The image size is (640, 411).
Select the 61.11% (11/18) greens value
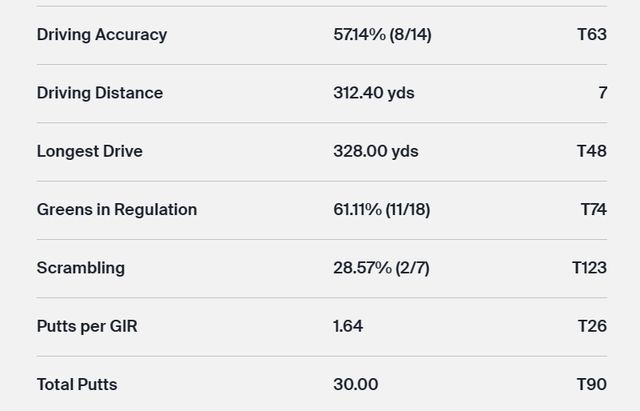tap(381, 209)
